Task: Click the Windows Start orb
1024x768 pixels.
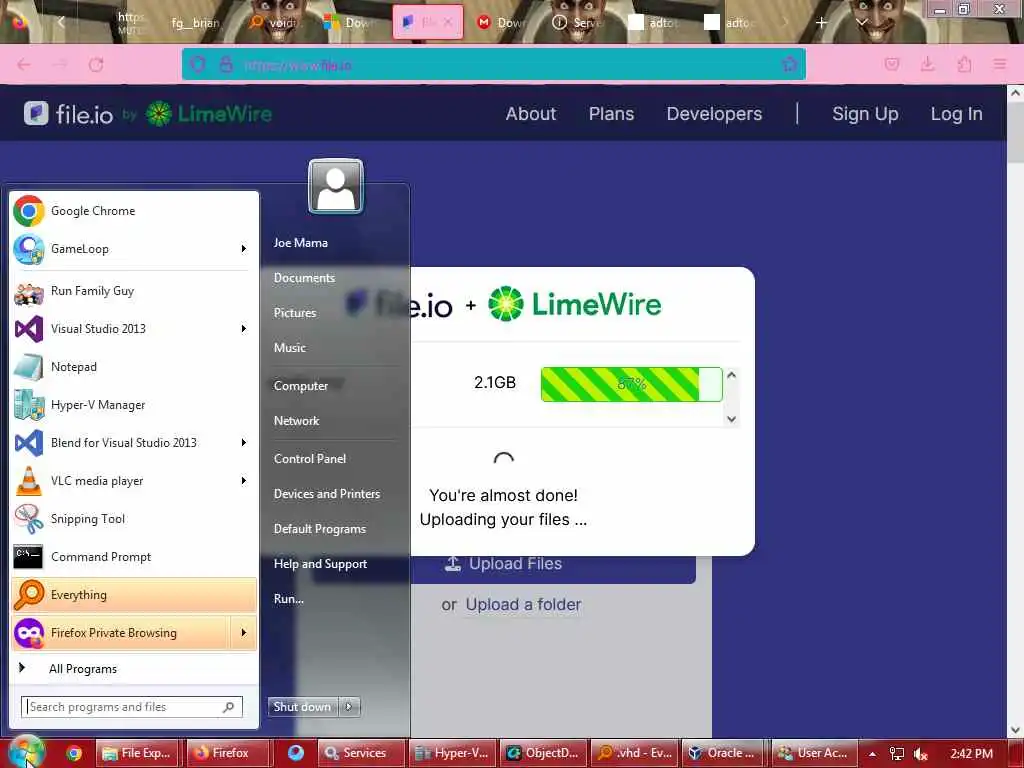Action: [x=25, y=752]
